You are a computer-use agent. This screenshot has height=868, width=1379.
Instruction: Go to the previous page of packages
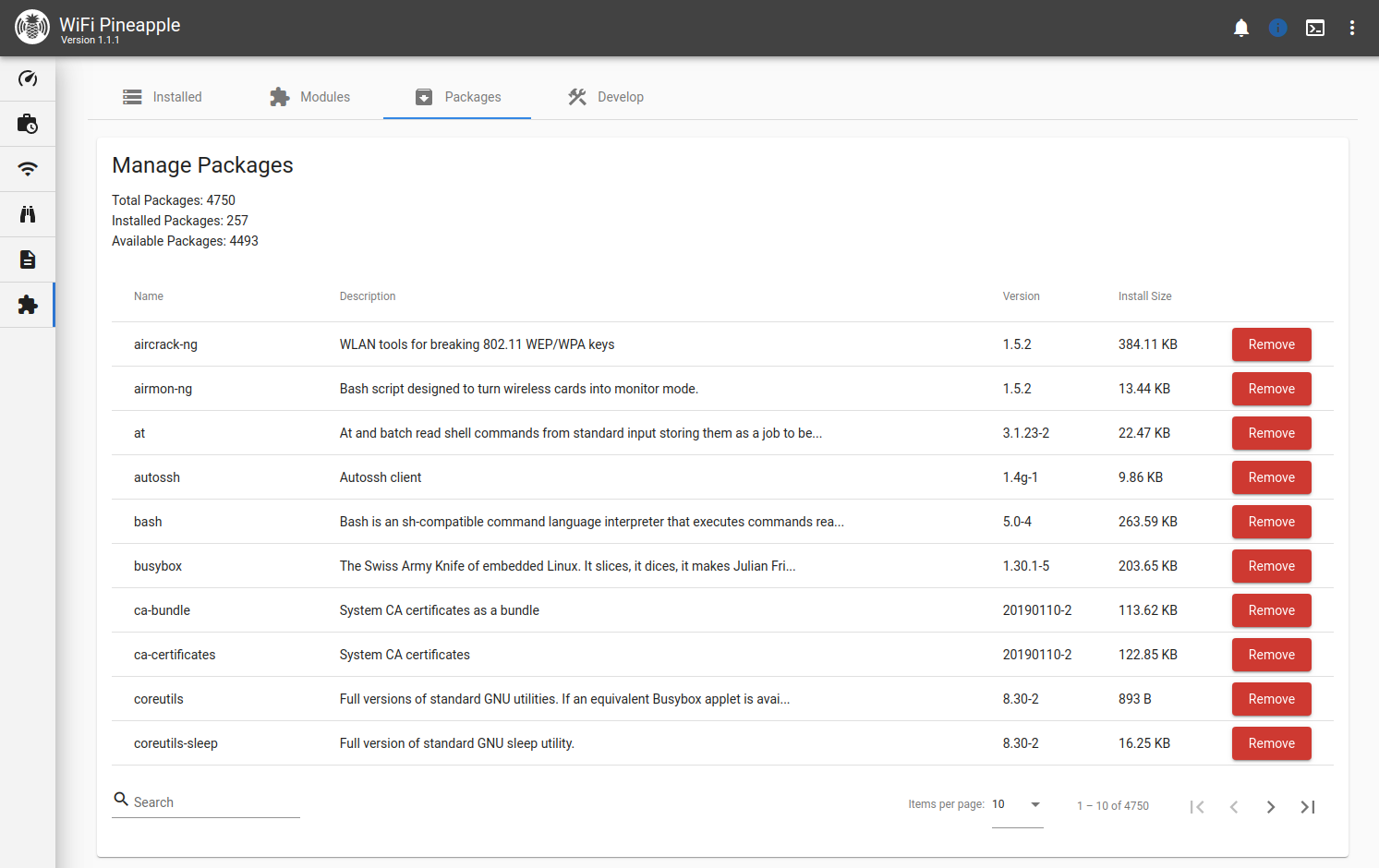[1234, 807]
